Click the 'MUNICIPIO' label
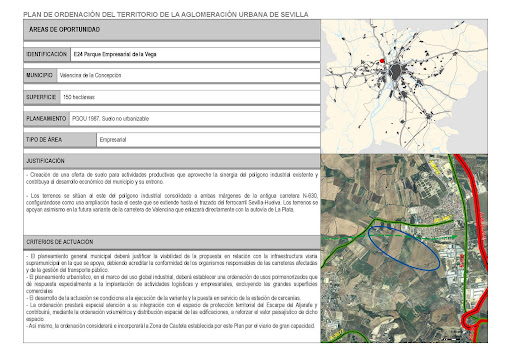 click(x=39, y=75)
